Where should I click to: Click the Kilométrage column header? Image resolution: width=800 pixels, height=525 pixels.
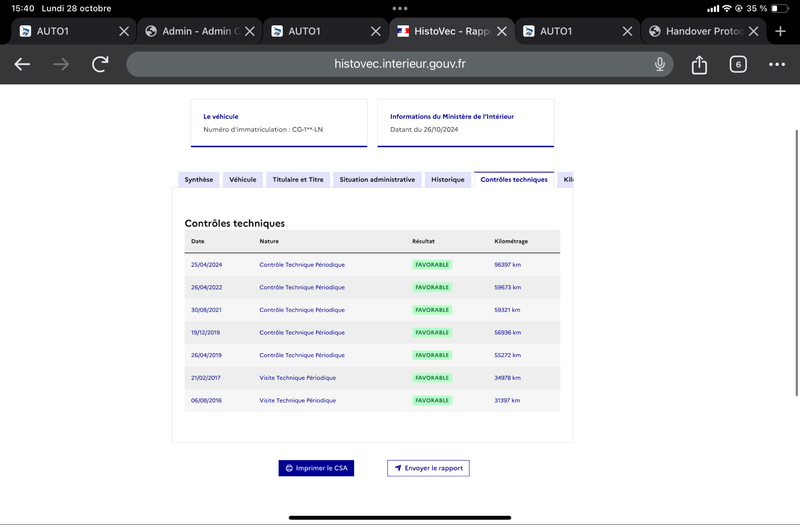(x=511, y=241)
